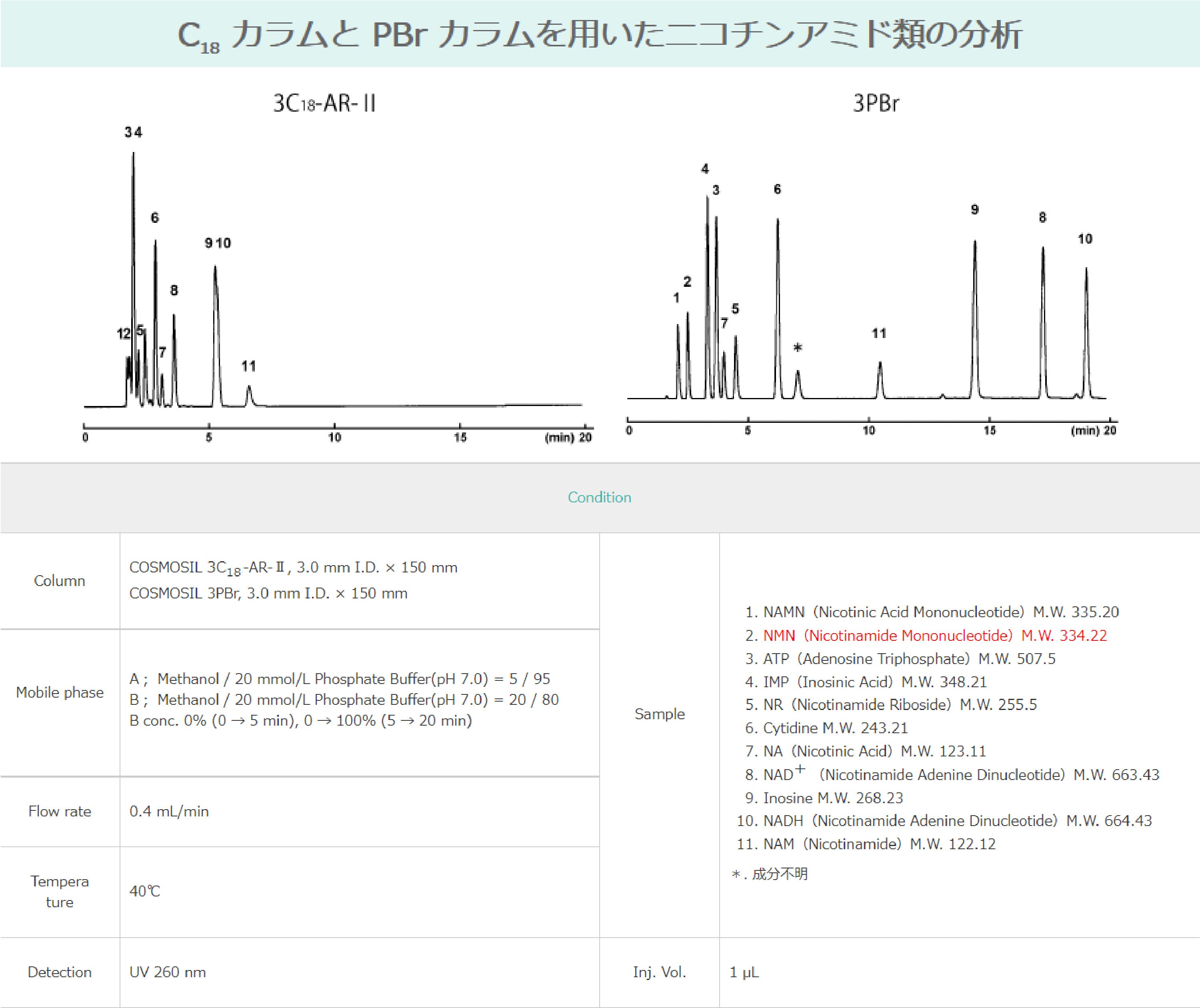The height and width of the screenshot is (1008, 1200).
Task: Click the asterisk unknown peak on 3PBr
Action: [x=798, y=348]
